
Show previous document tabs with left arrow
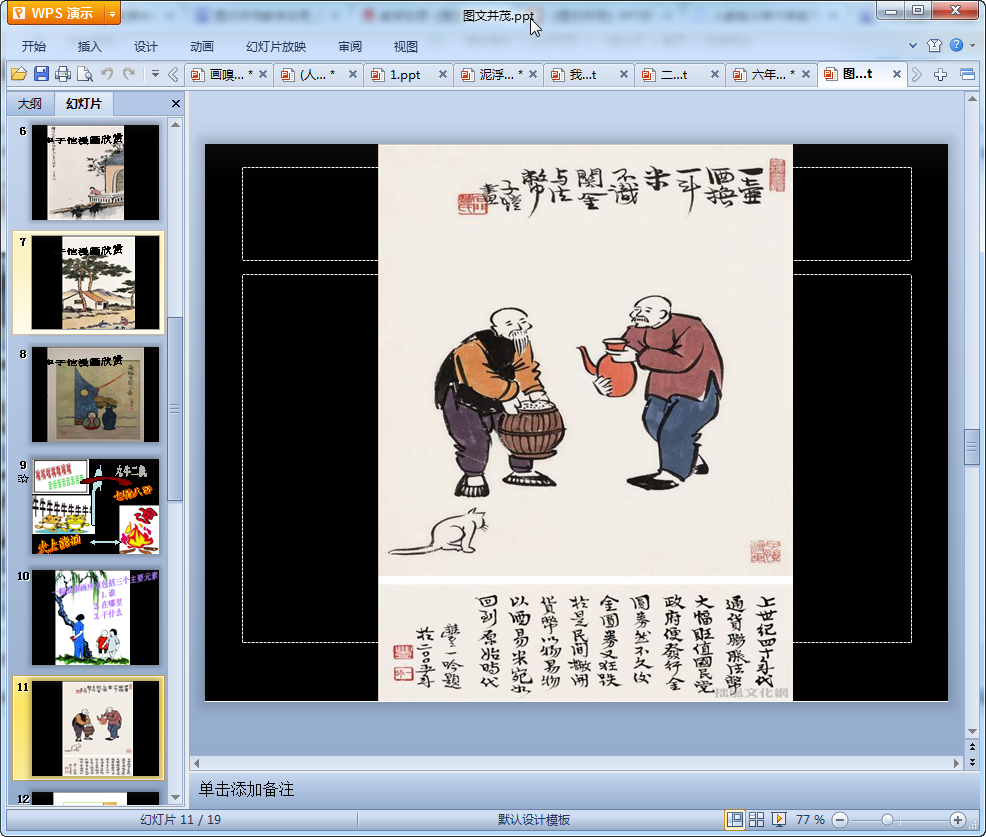(x=173, y=74)
